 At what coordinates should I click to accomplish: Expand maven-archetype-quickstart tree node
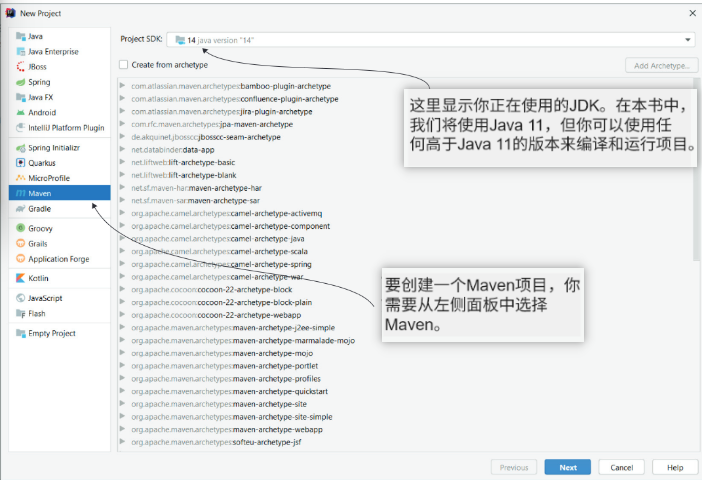122,391
